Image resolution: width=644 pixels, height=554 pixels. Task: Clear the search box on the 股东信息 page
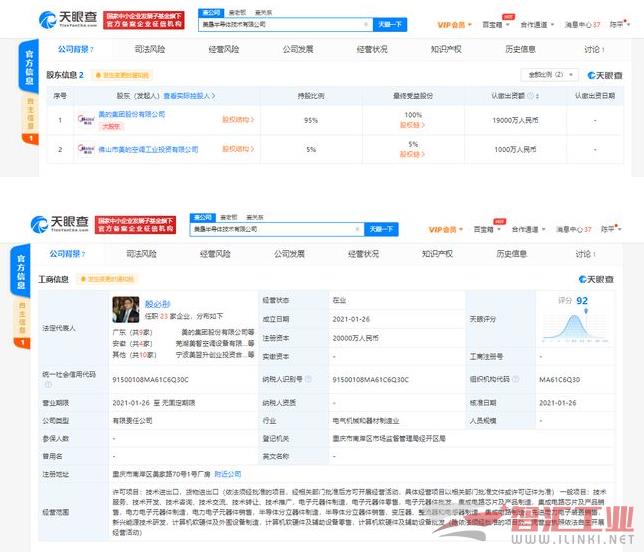click(x=366, y=25)
